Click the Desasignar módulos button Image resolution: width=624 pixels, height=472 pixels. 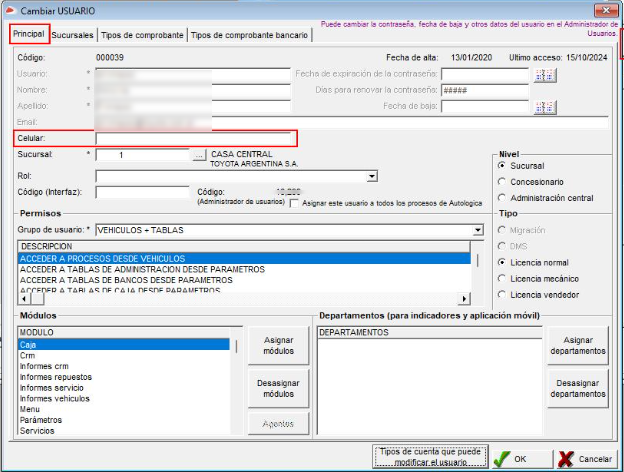tap(279, 388)
